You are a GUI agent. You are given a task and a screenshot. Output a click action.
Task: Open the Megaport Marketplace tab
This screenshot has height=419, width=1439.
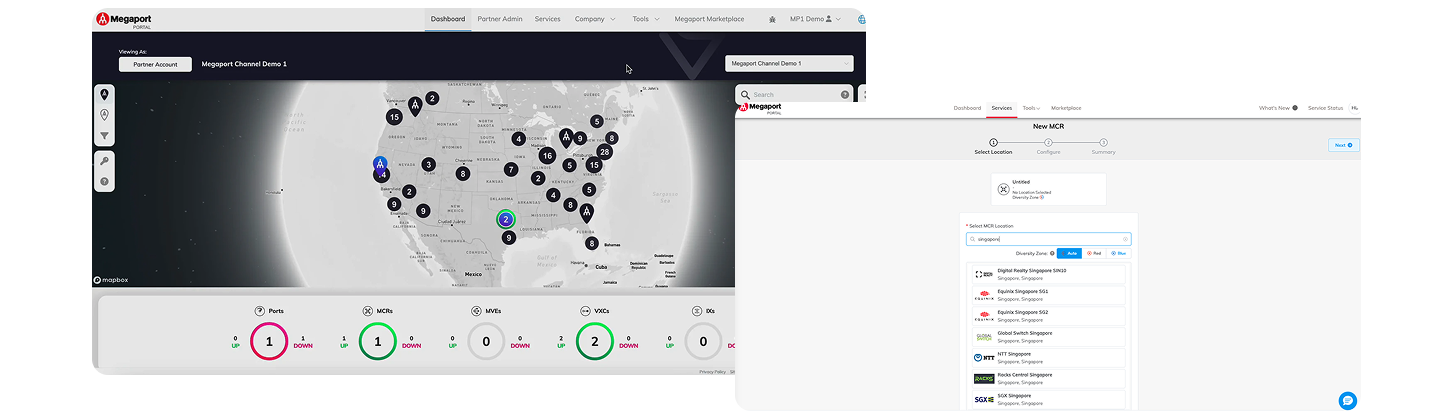[709, 19]
